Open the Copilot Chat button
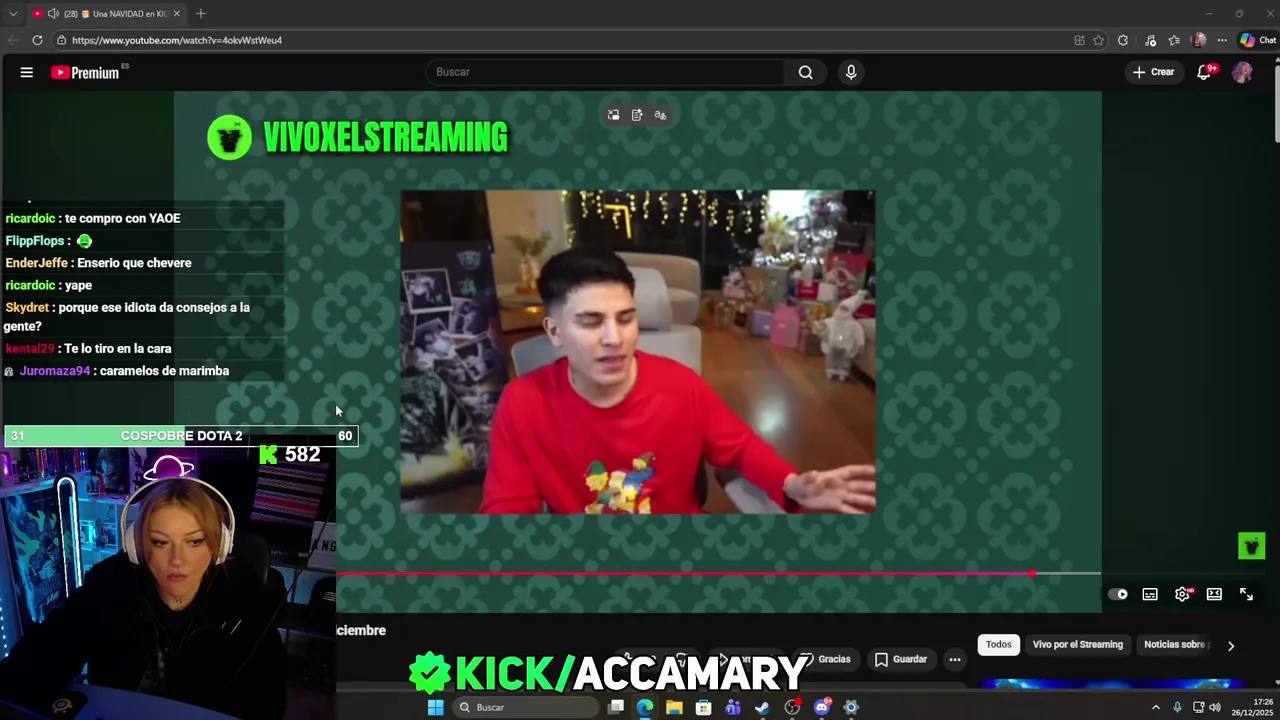1280x720 pixels. point(1258,40)
